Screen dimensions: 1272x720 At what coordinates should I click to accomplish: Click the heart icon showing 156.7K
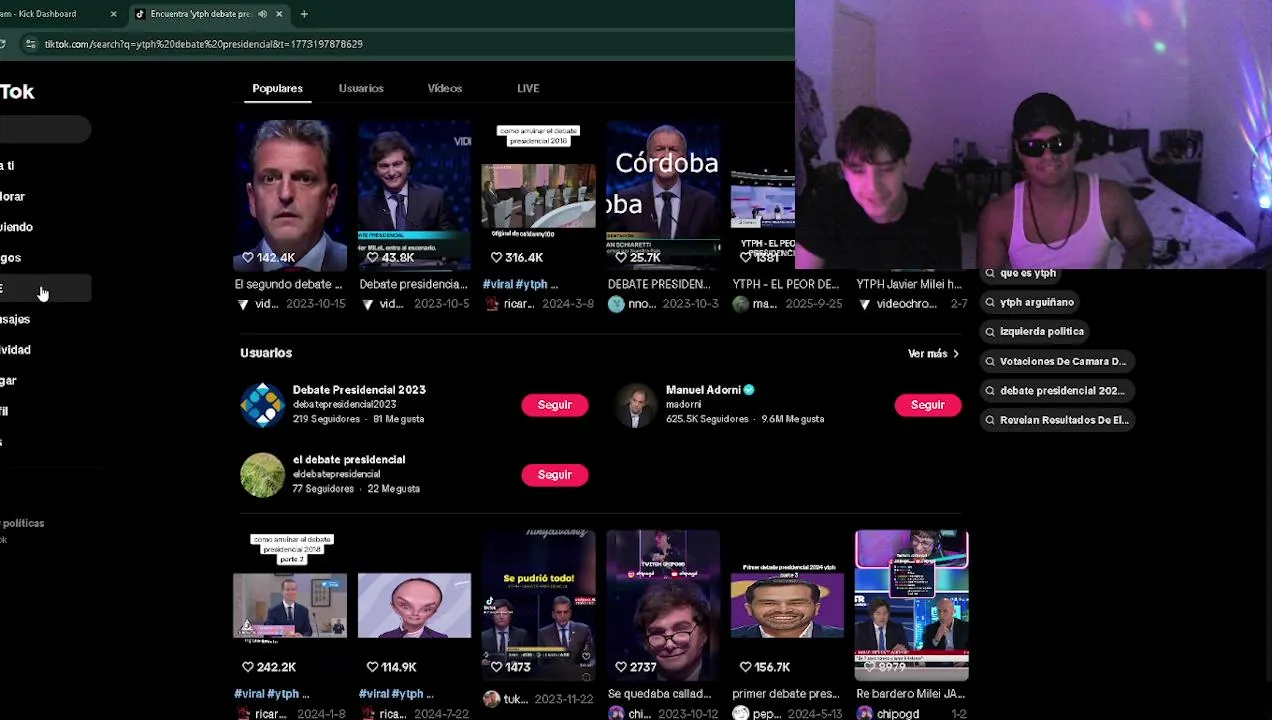(x=745, y=667)
